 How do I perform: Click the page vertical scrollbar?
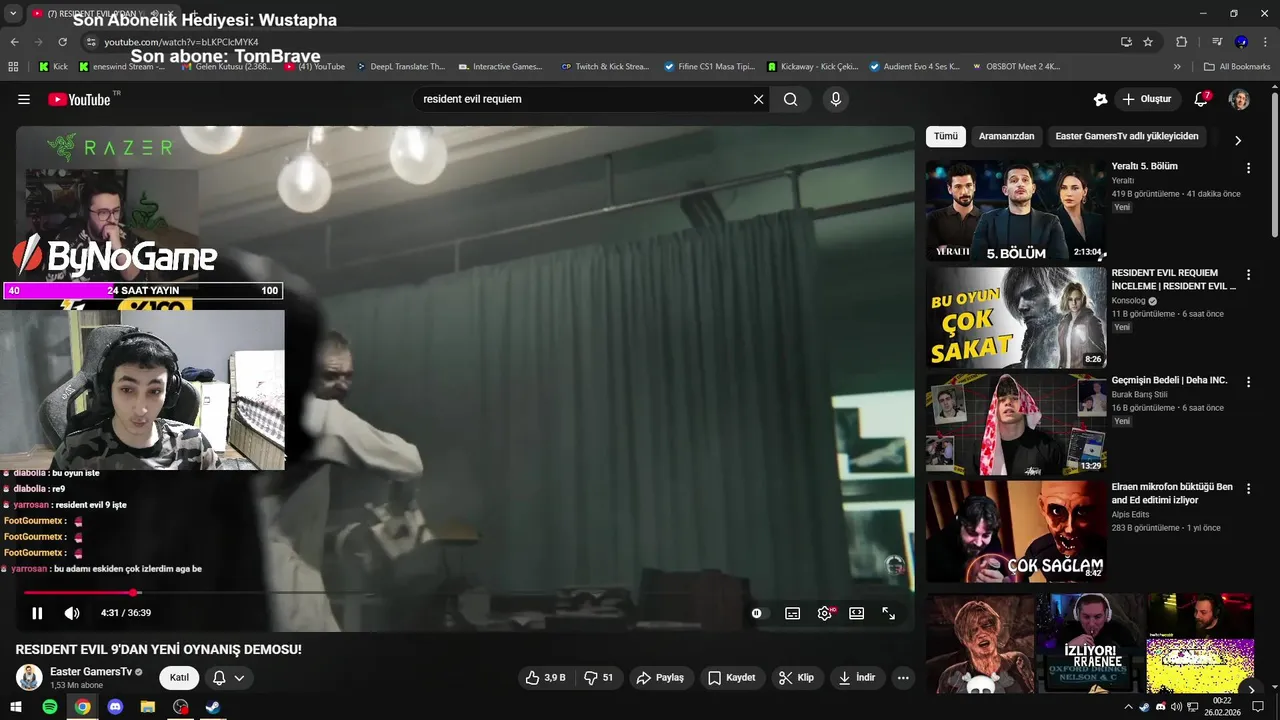1274,165
